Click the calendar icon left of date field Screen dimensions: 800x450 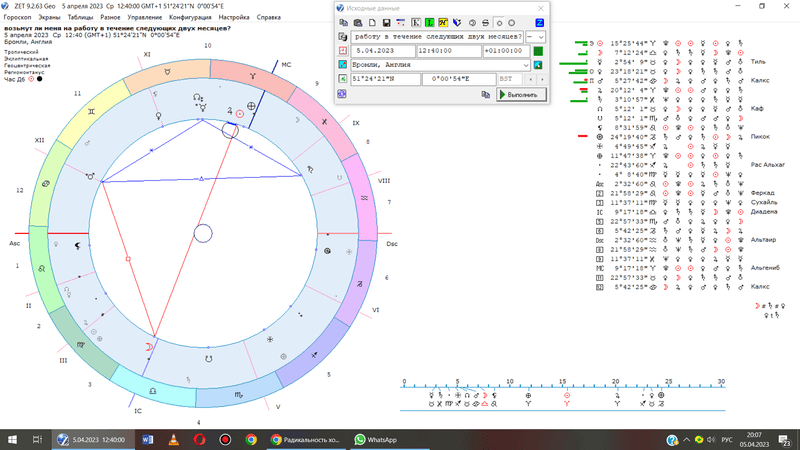click(x=343, y=50)
